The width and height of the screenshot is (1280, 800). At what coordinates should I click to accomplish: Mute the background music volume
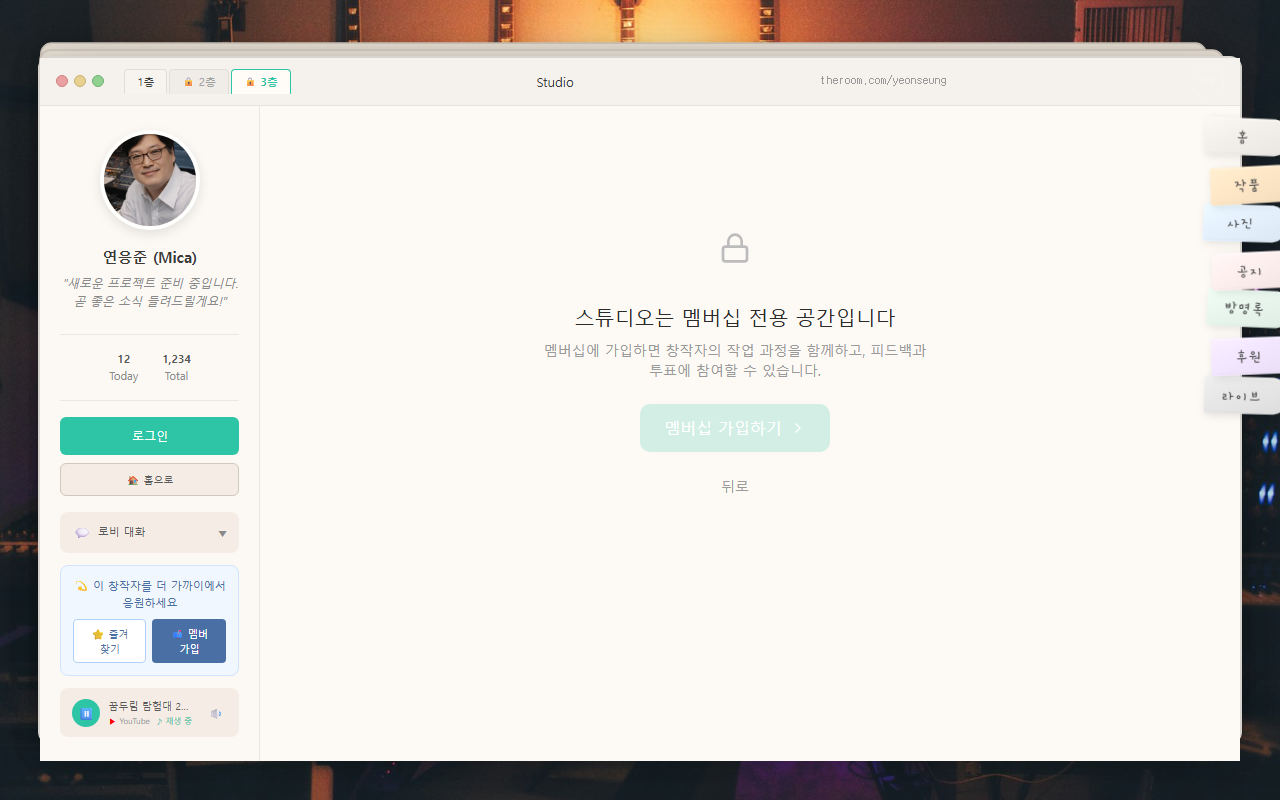(216, 712)
